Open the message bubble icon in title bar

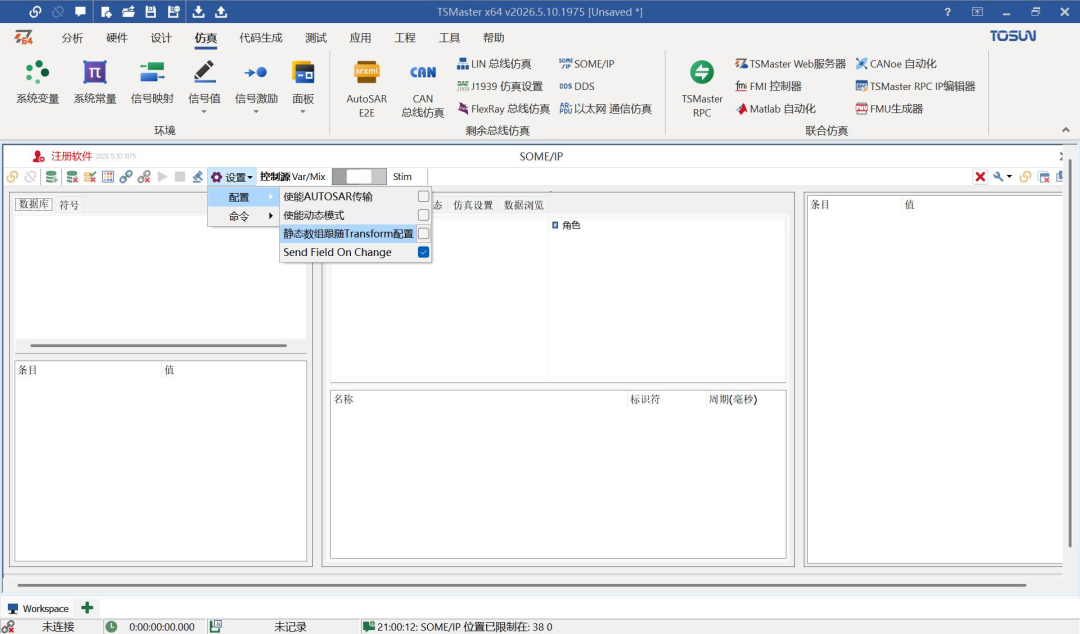[81, 12]
